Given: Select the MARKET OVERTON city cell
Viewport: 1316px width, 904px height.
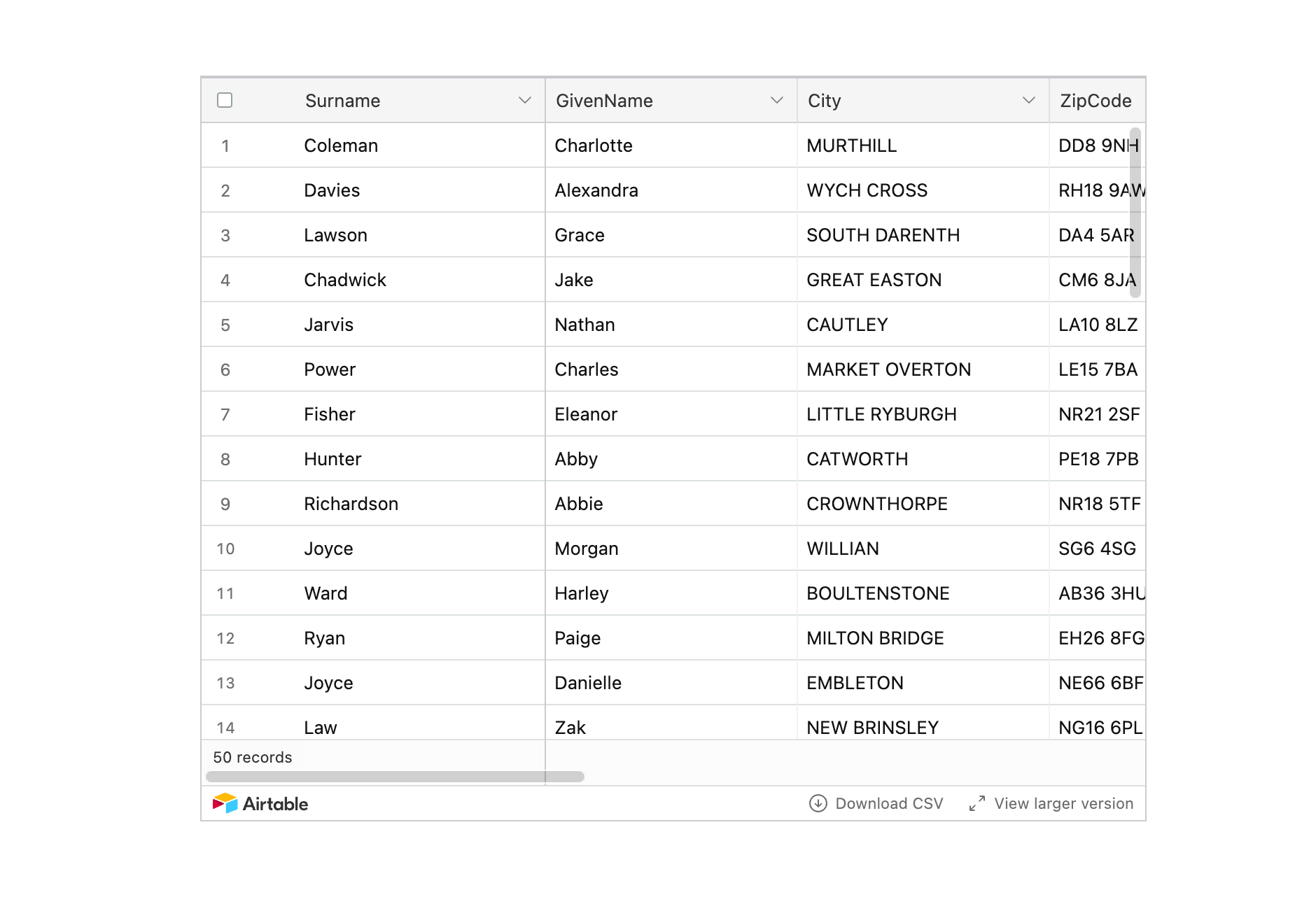Looking at the screenshot, I should pyautogui.click(x=888, y=369).
